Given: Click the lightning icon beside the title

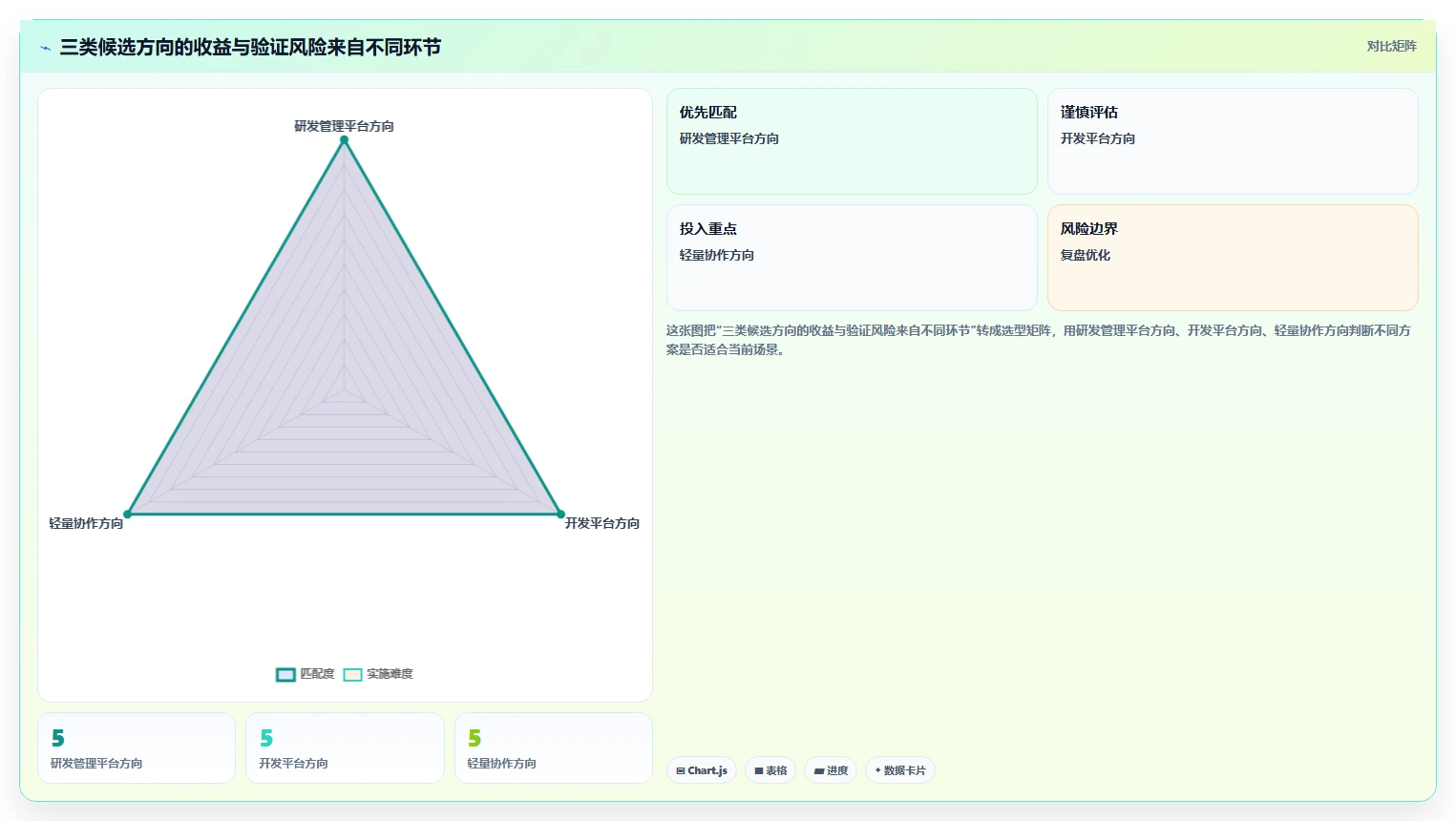Looking at the screenshot, I should pyautogui.click(x=45, y=48).
